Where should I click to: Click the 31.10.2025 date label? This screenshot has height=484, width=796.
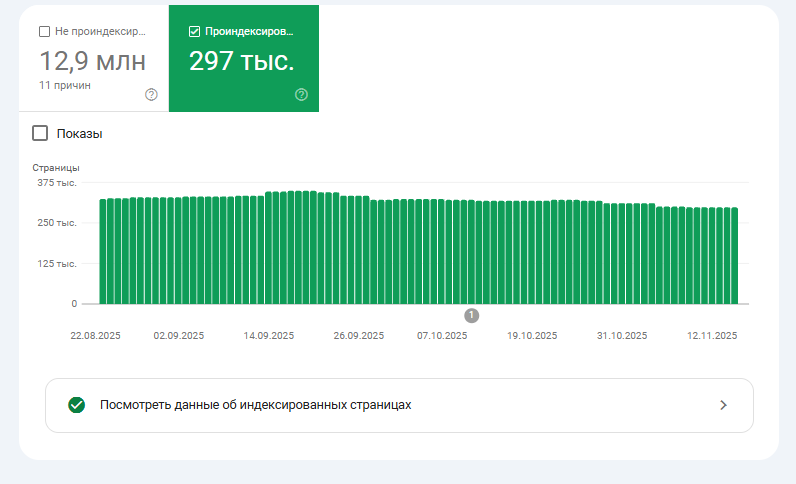click(x=622, y=336)
